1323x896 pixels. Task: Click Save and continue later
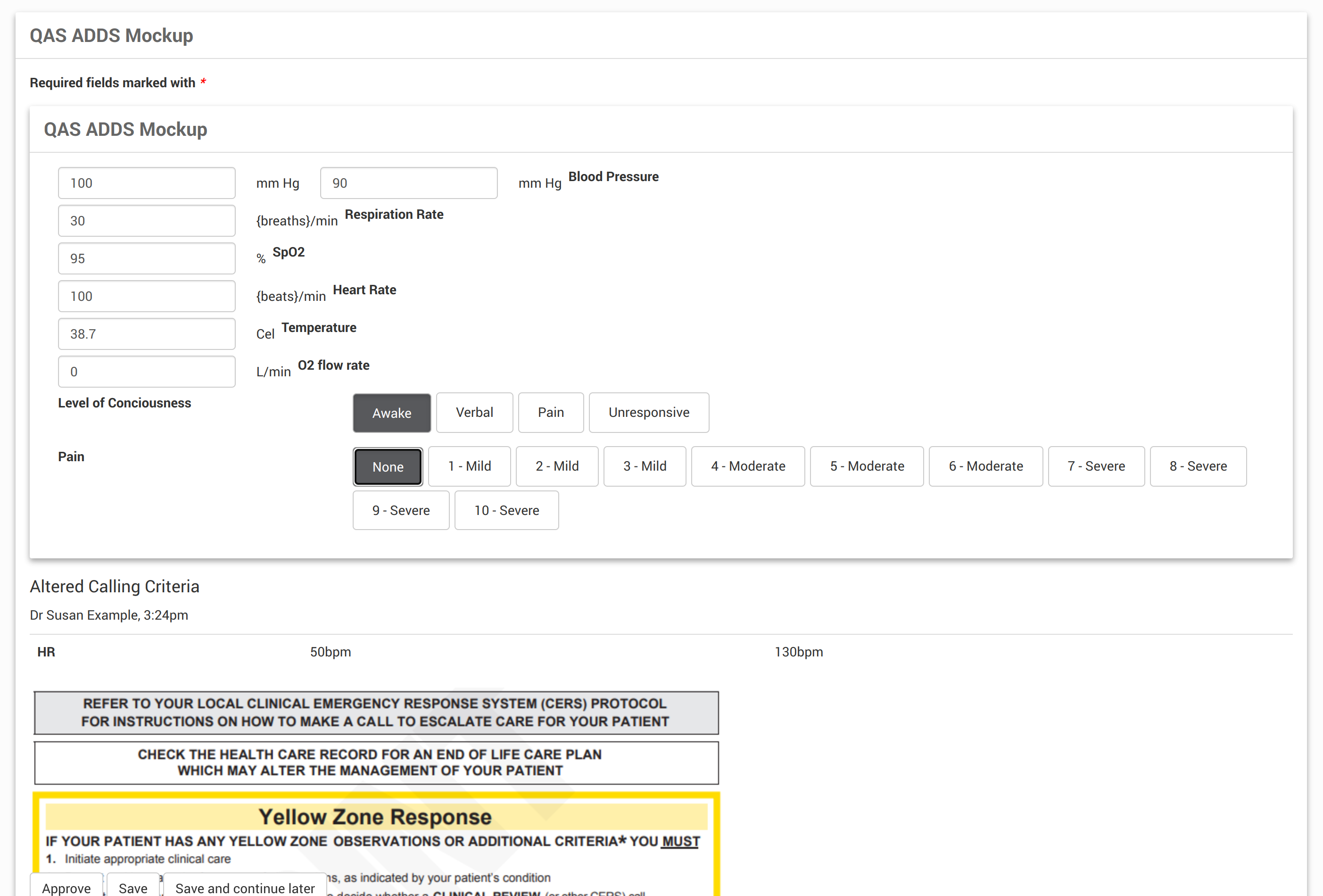coord(245,887)
